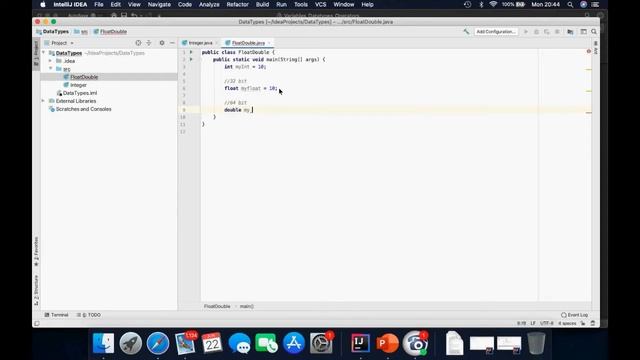This screenshot has height=360, width=640.
Task: Click the Collapse All icon in Project panel
Action: (x=149, y=43)
